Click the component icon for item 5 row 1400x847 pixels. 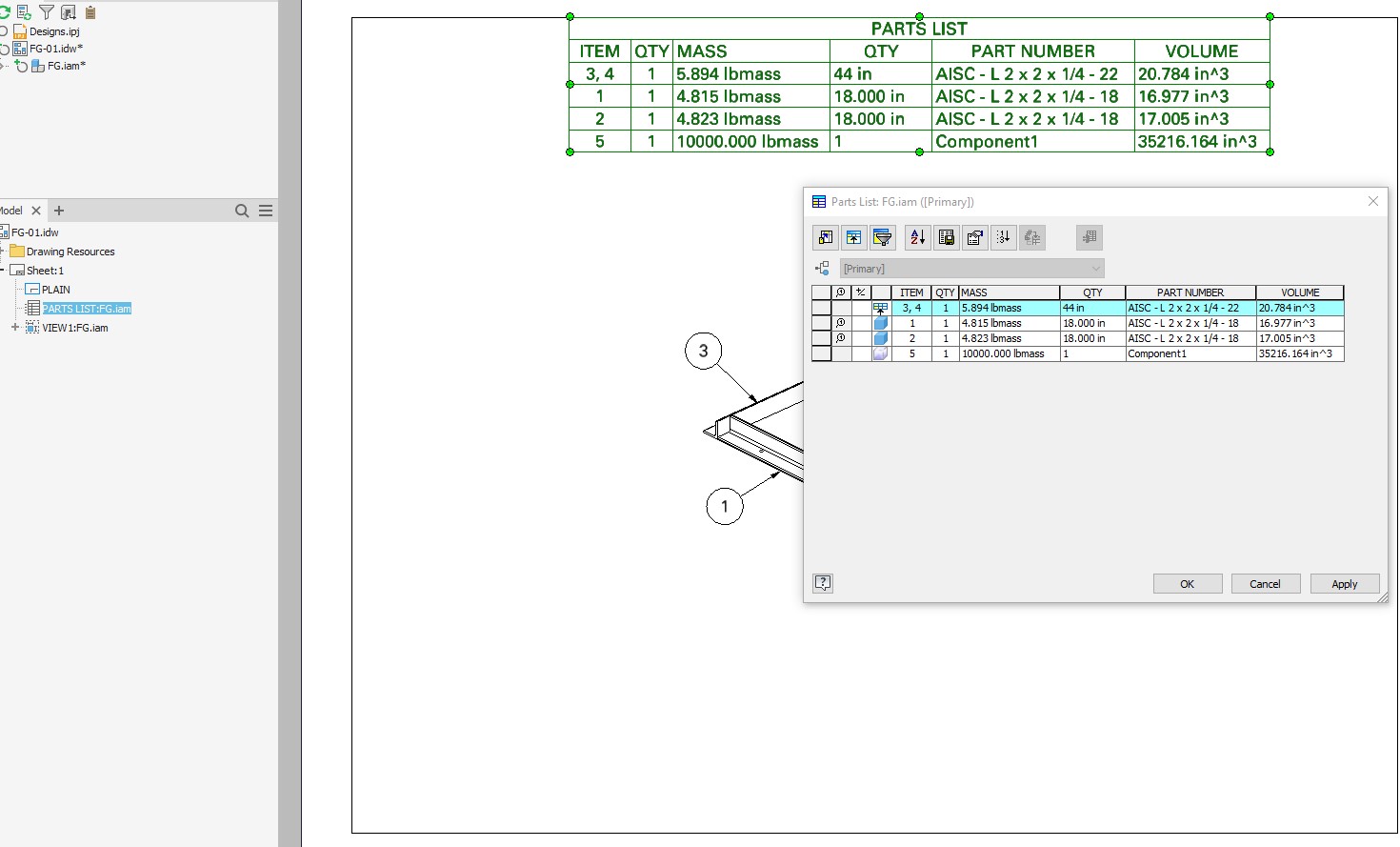pyautogui.click(x=881, y=353)
